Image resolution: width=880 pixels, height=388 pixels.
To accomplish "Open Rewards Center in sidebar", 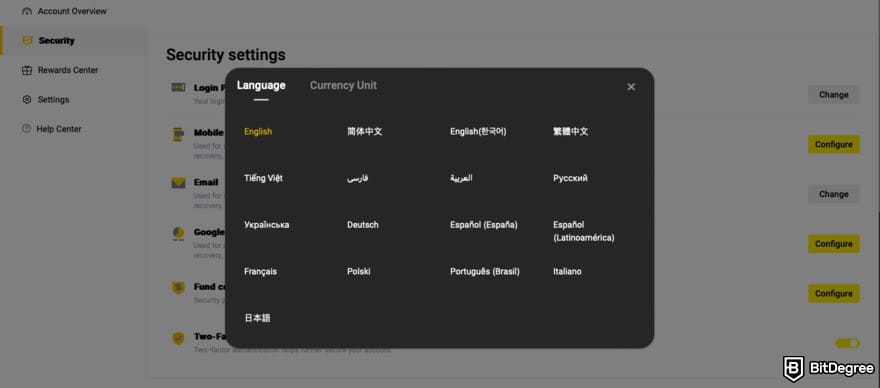I will 68,70.
